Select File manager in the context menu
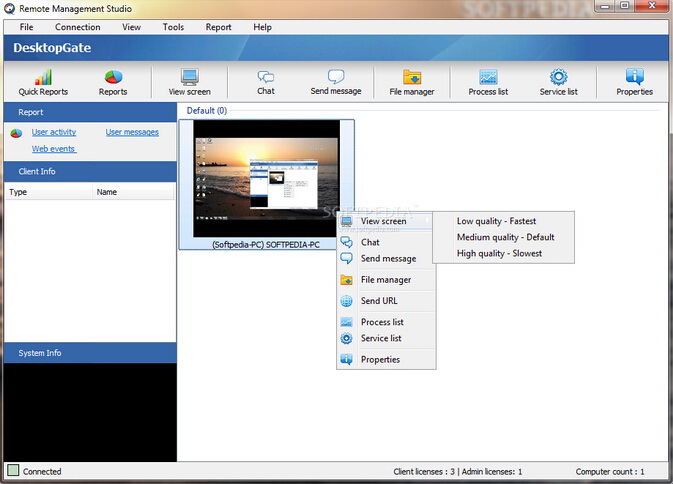This screenshot has width=673, height=484. point(386,280)
